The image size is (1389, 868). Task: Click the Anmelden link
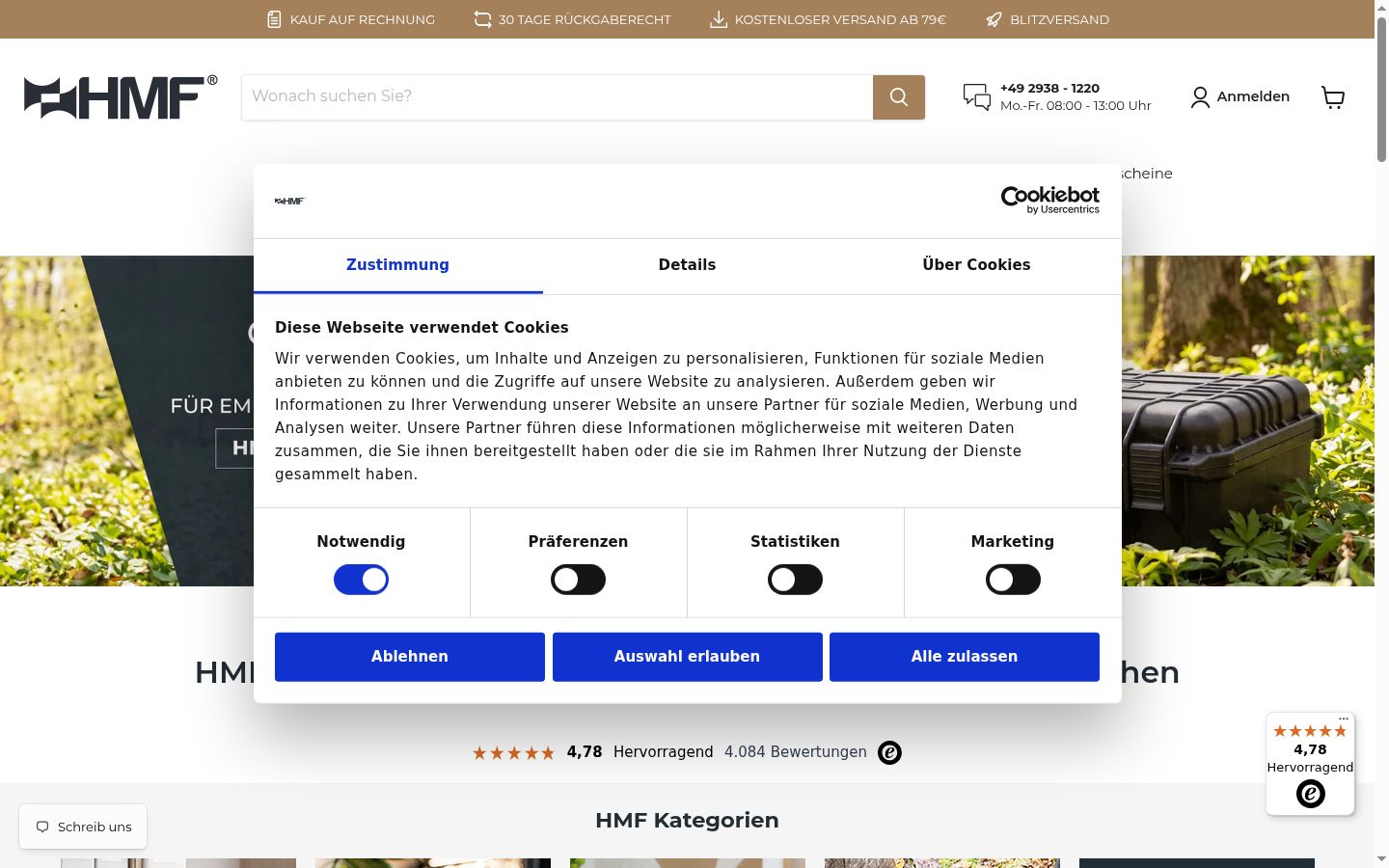click(1253, 96)
